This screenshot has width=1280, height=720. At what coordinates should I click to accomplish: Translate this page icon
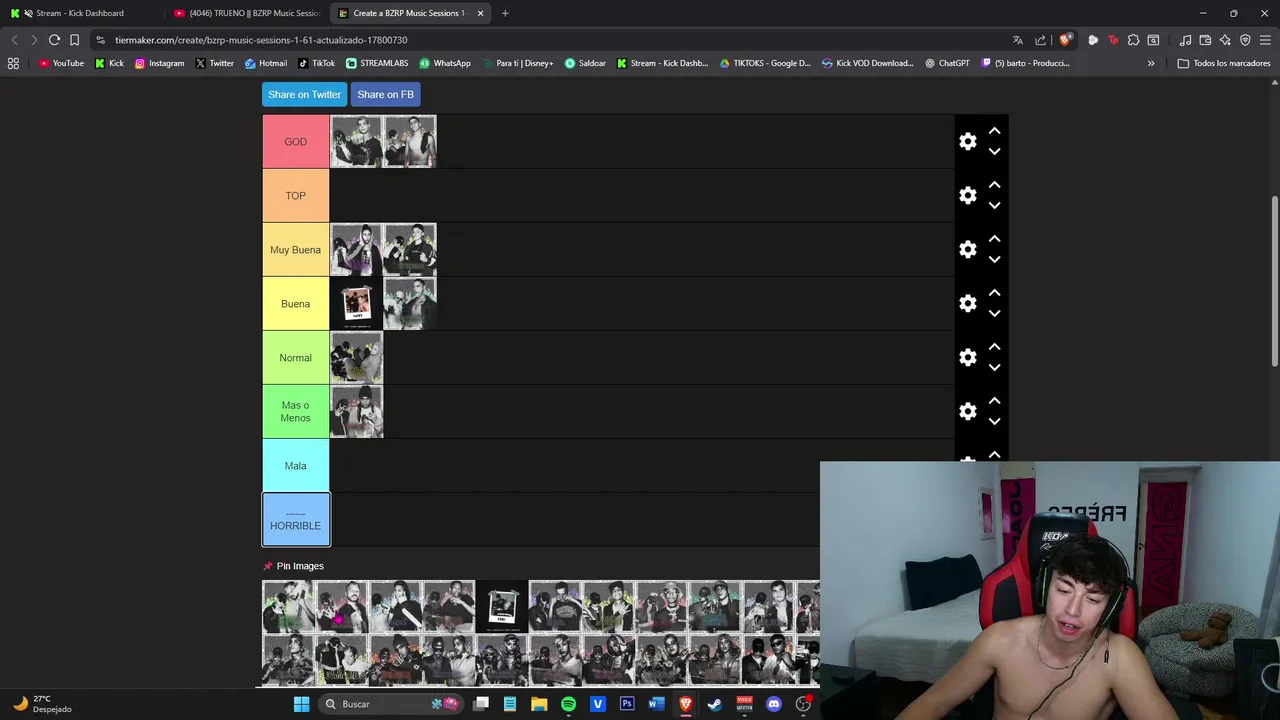[x=1018, y=40]
